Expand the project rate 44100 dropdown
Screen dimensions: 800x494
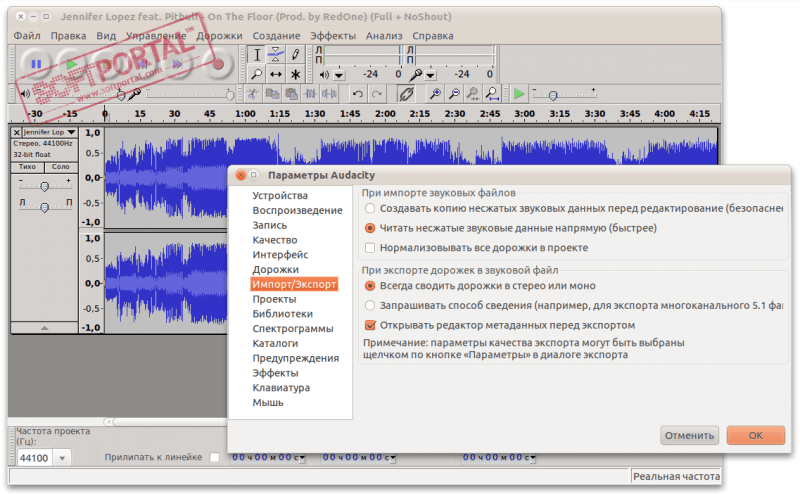pos(61,458)
